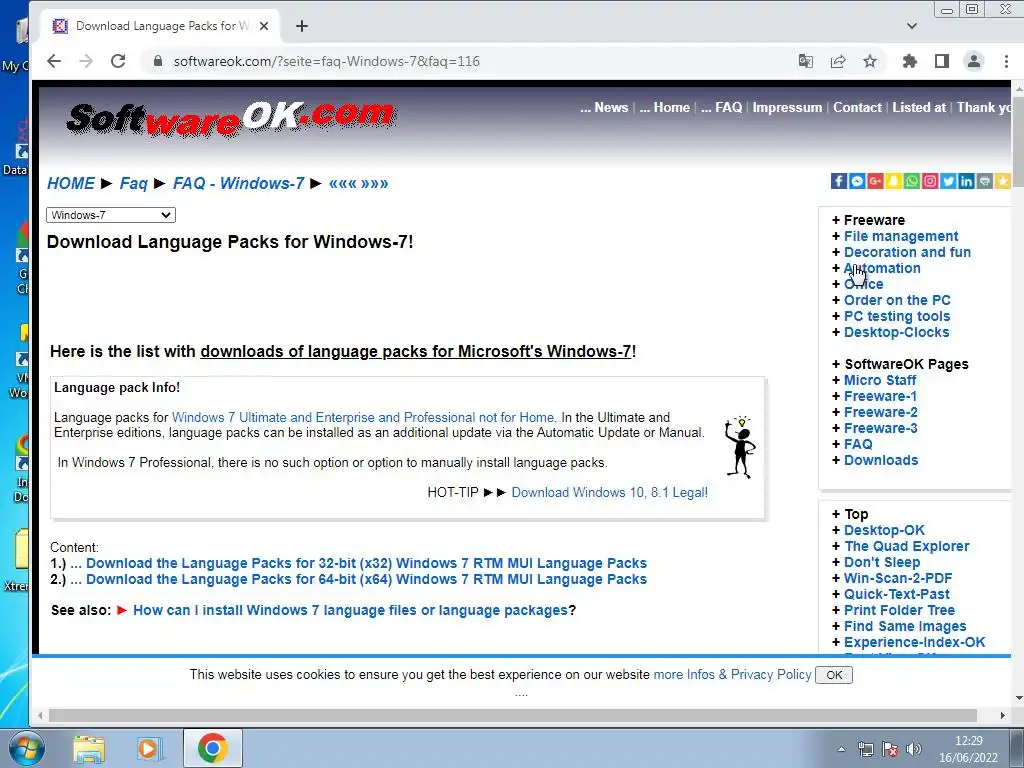Screen dimensions: 1024x768
Task: Share on Twitter icon
Action: point(948,181)
